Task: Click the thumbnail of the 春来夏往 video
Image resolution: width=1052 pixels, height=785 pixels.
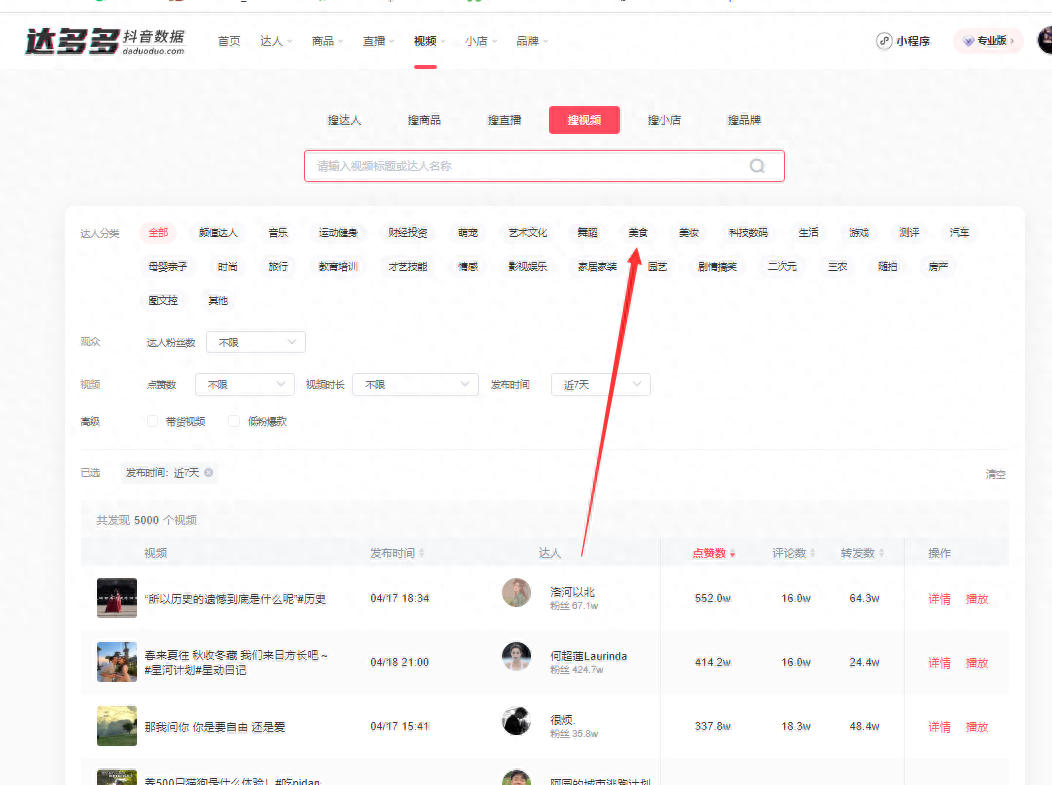Action: [117, 661]
